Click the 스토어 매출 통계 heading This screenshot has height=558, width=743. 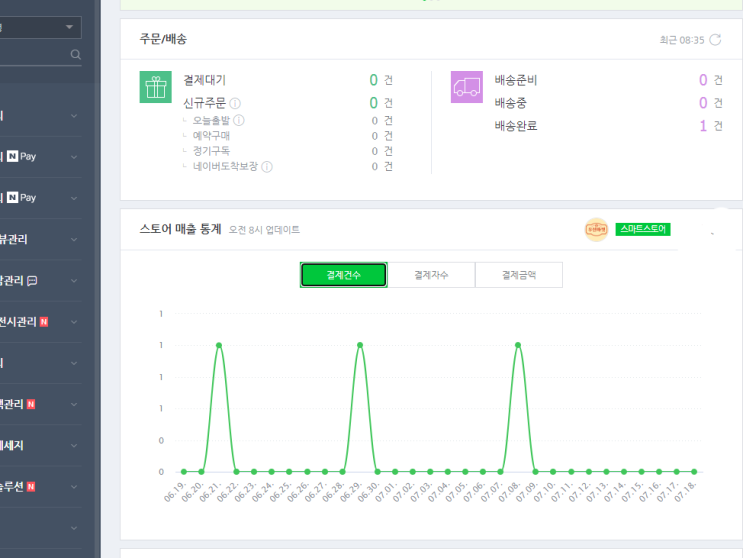point(181,229)
